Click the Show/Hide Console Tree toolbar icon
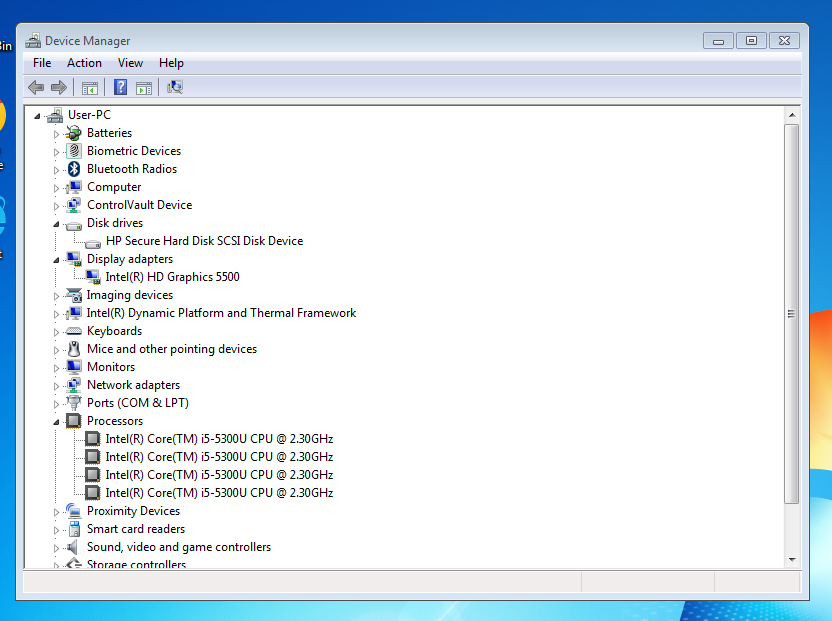Image resolution: width=832 pixels, height=621 pixels. point(90,88)
